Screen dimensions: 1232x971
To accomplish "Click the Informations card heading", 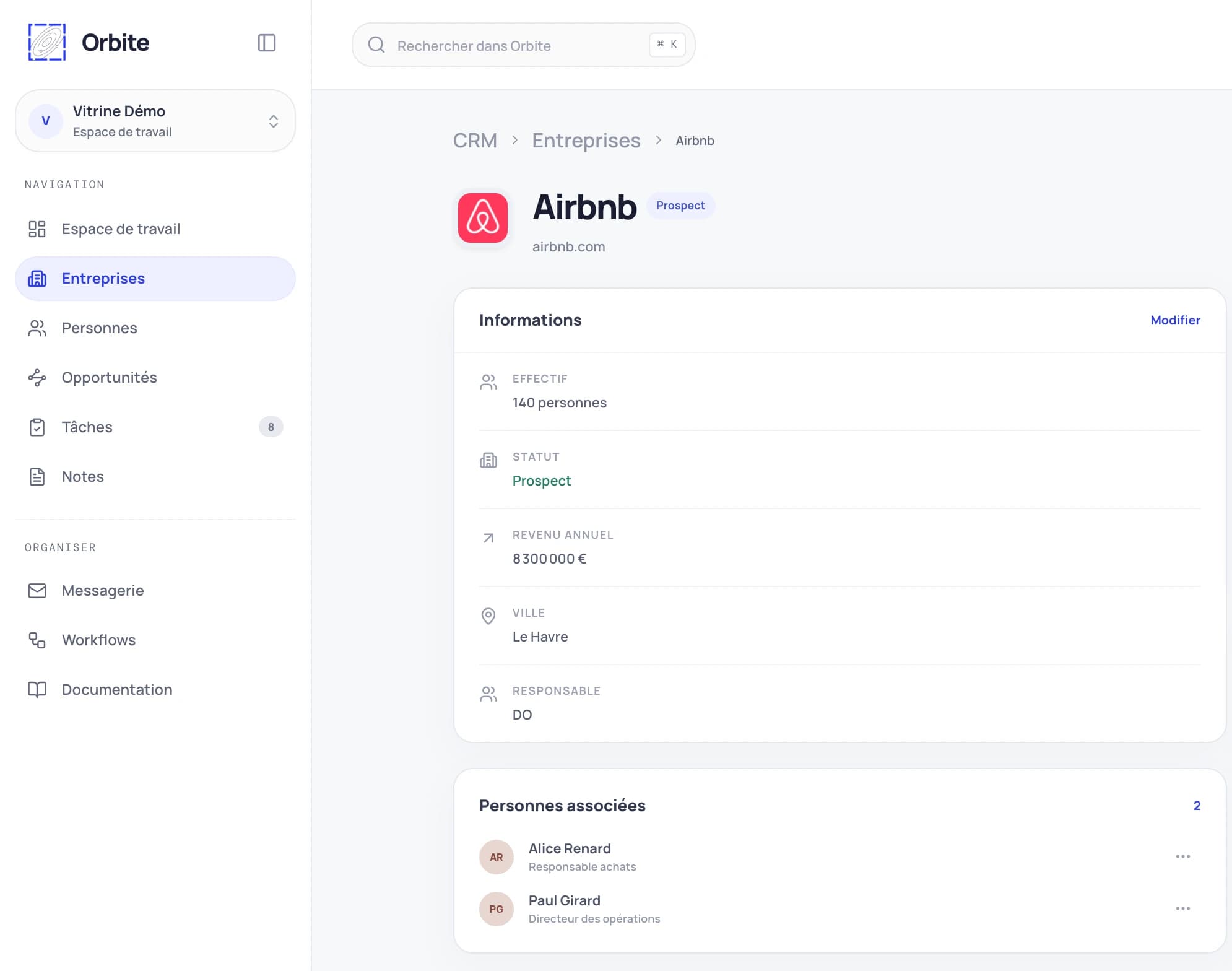I will [531, 320].
